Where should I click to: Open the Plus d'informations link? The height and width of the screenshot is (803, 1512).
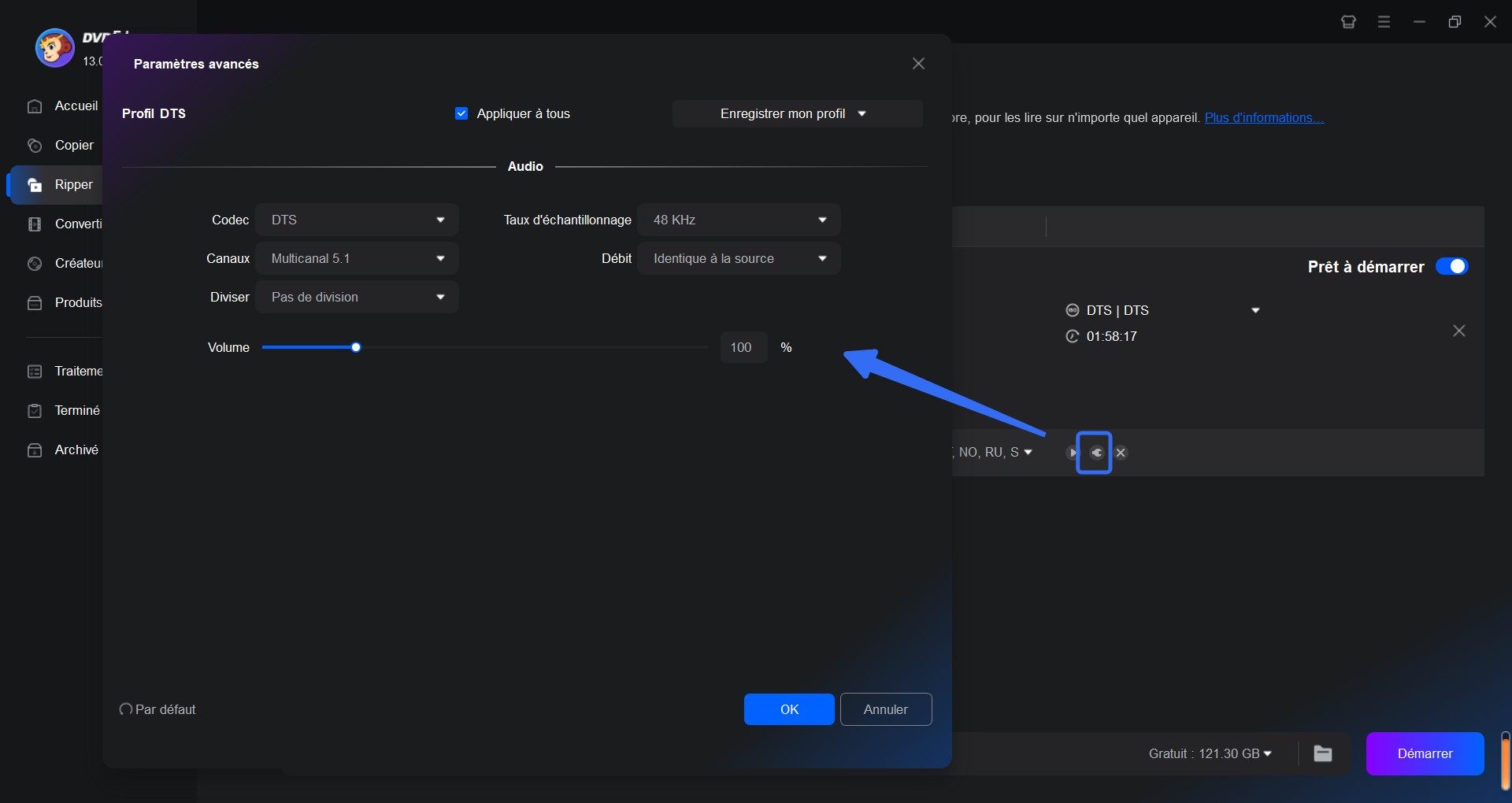[x=1264, y=117]
